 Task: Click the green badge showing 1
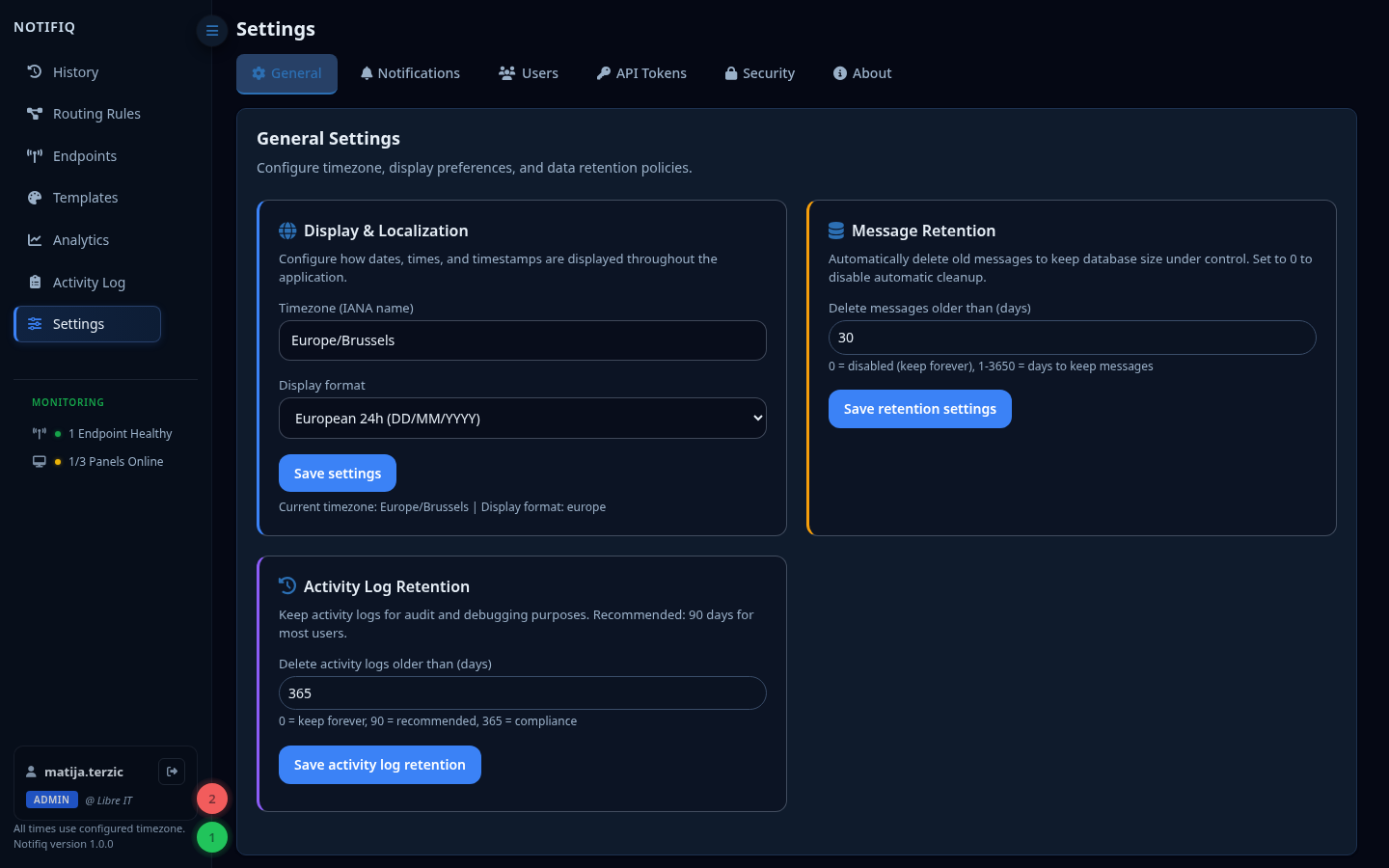pos(212,837)
